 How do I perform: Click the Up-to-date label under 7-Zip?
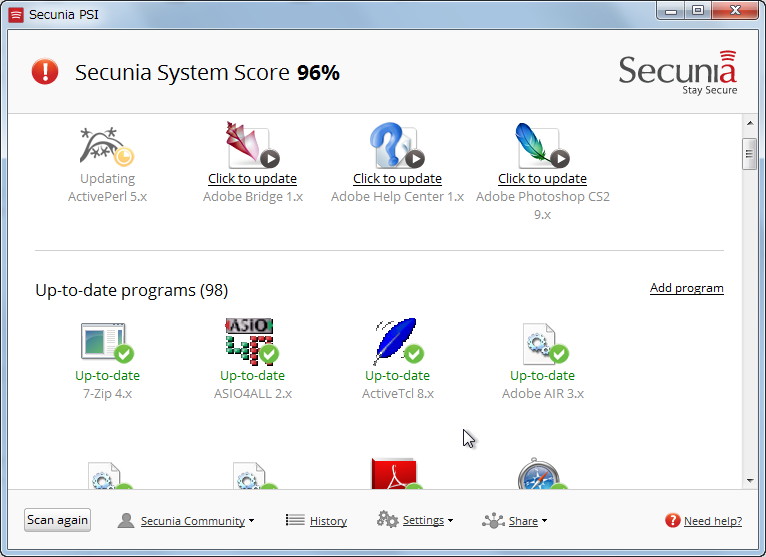click(x=107, y=375)
